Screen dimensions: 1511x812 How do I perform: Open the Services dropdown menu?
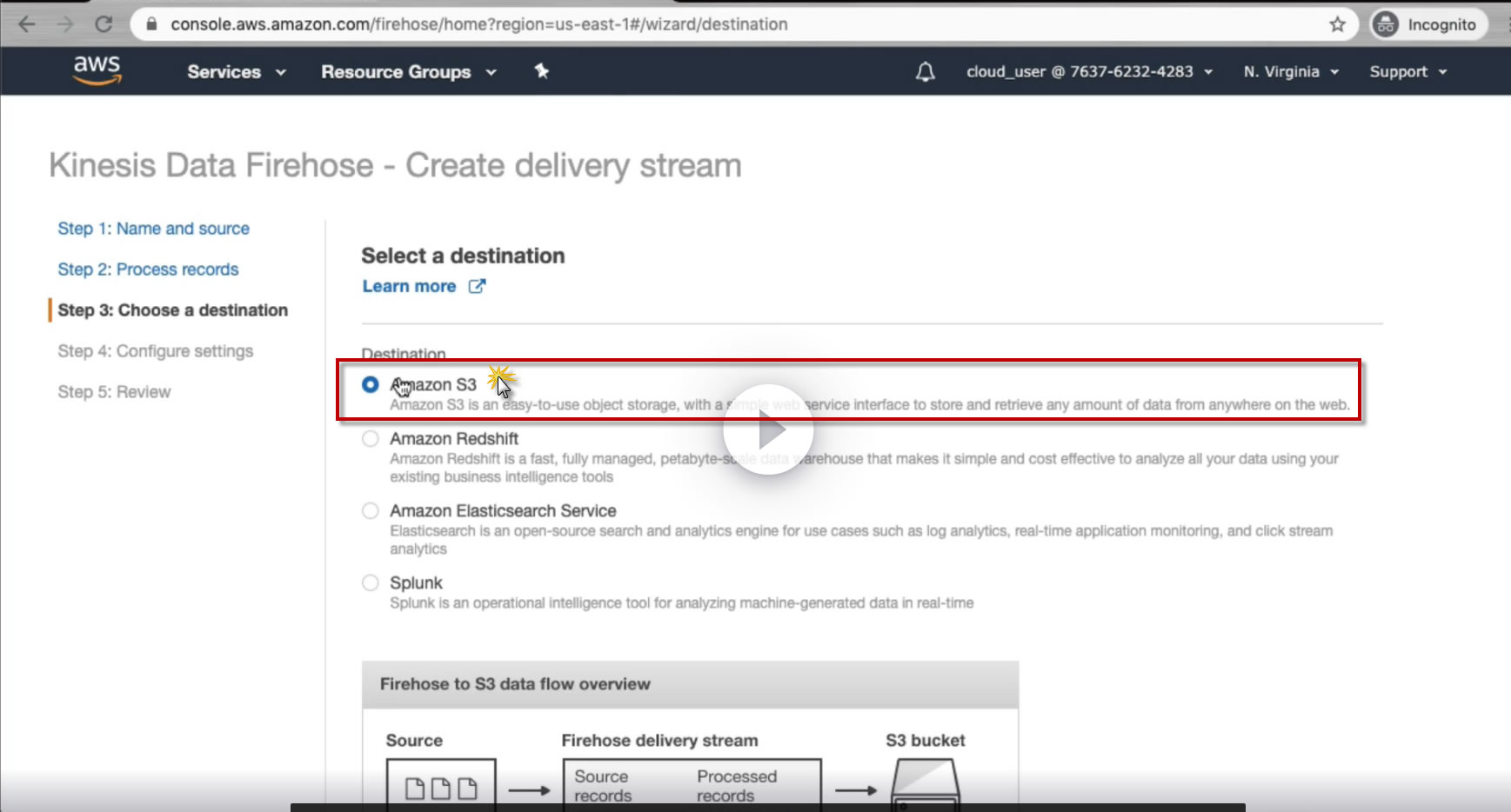pyautogui.click(x=237, y=72)
